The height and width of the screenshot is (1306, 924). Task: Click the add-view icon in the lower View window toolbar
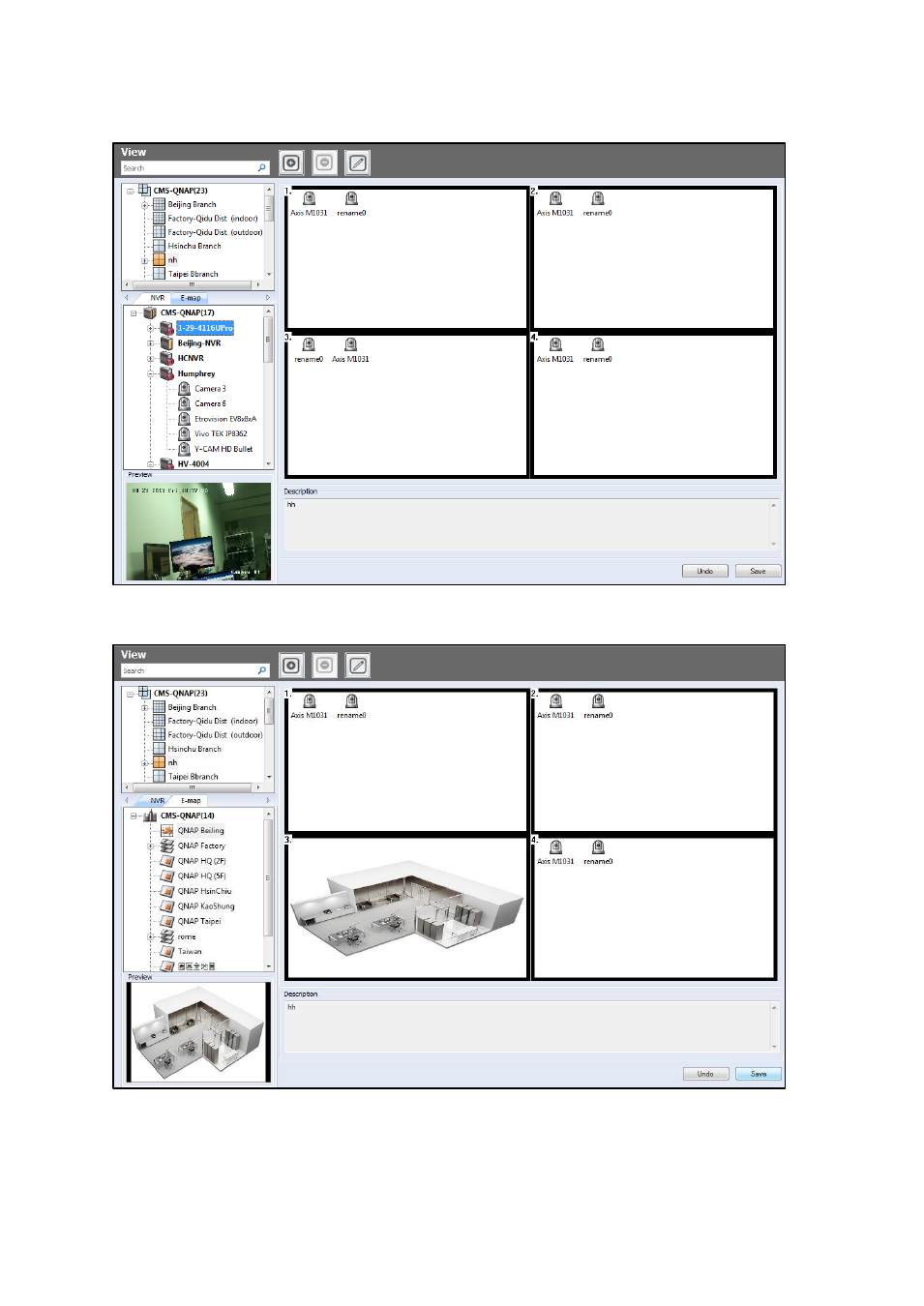pyautogui.click(x=291, y=666)
